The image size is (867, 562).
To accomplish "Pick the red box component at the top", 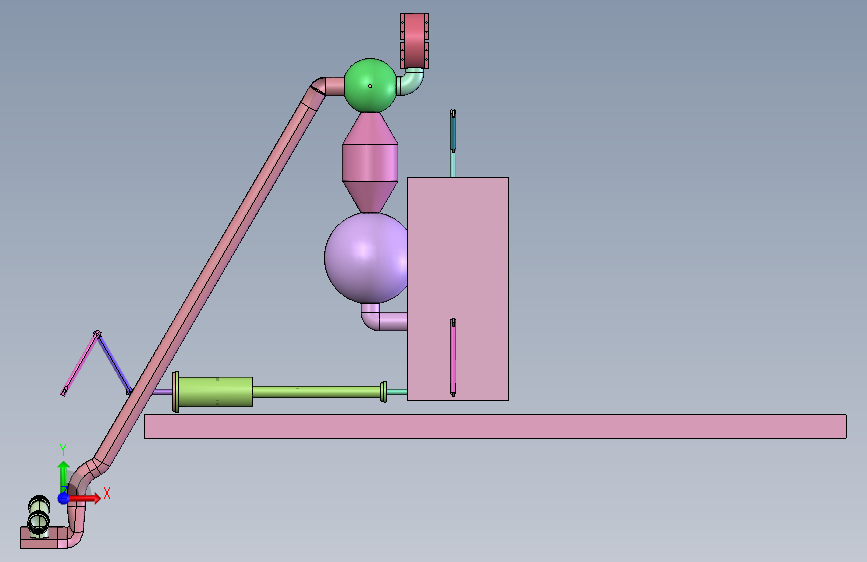I will [414, 41].
